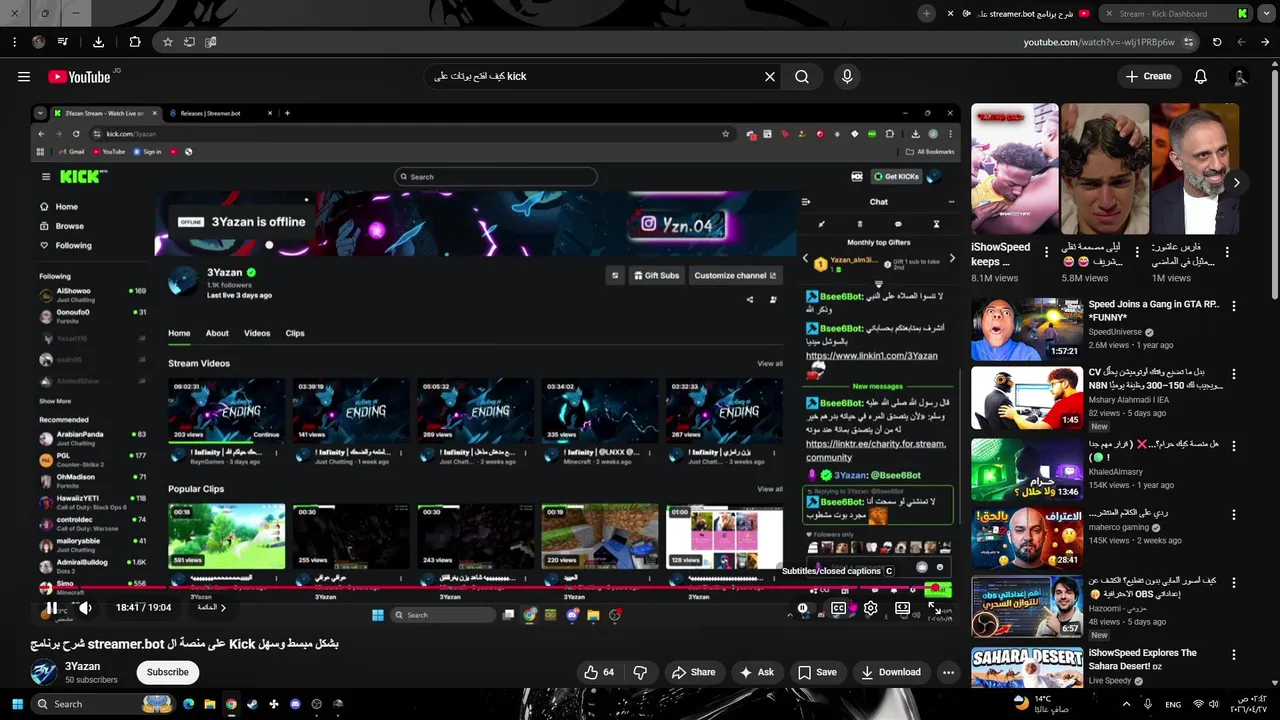Open the 3Yazan channel name link
This screenshot has height=720, width=1280.
83,666
